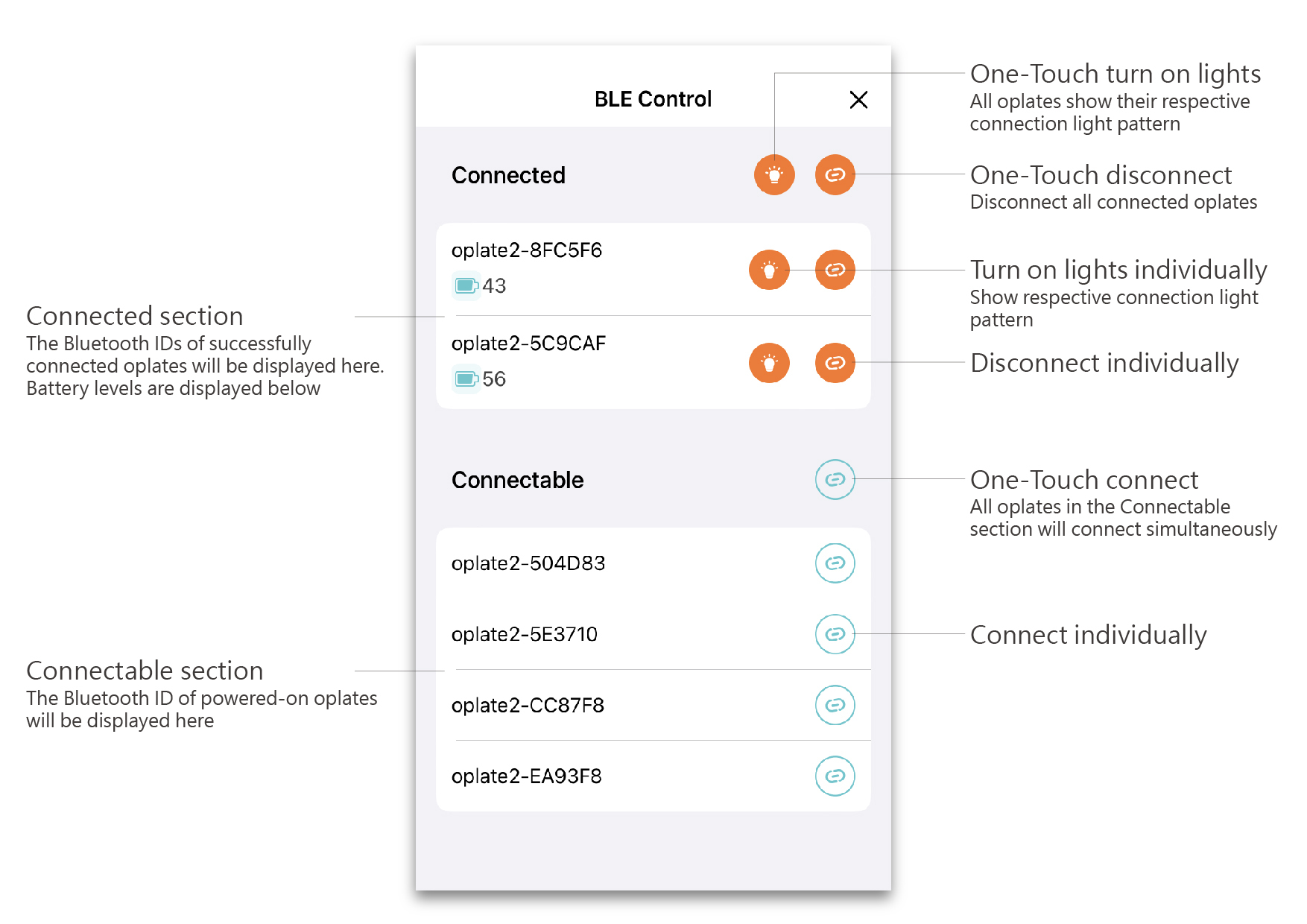Click the Connectable section heading

(x=517, y=480)
